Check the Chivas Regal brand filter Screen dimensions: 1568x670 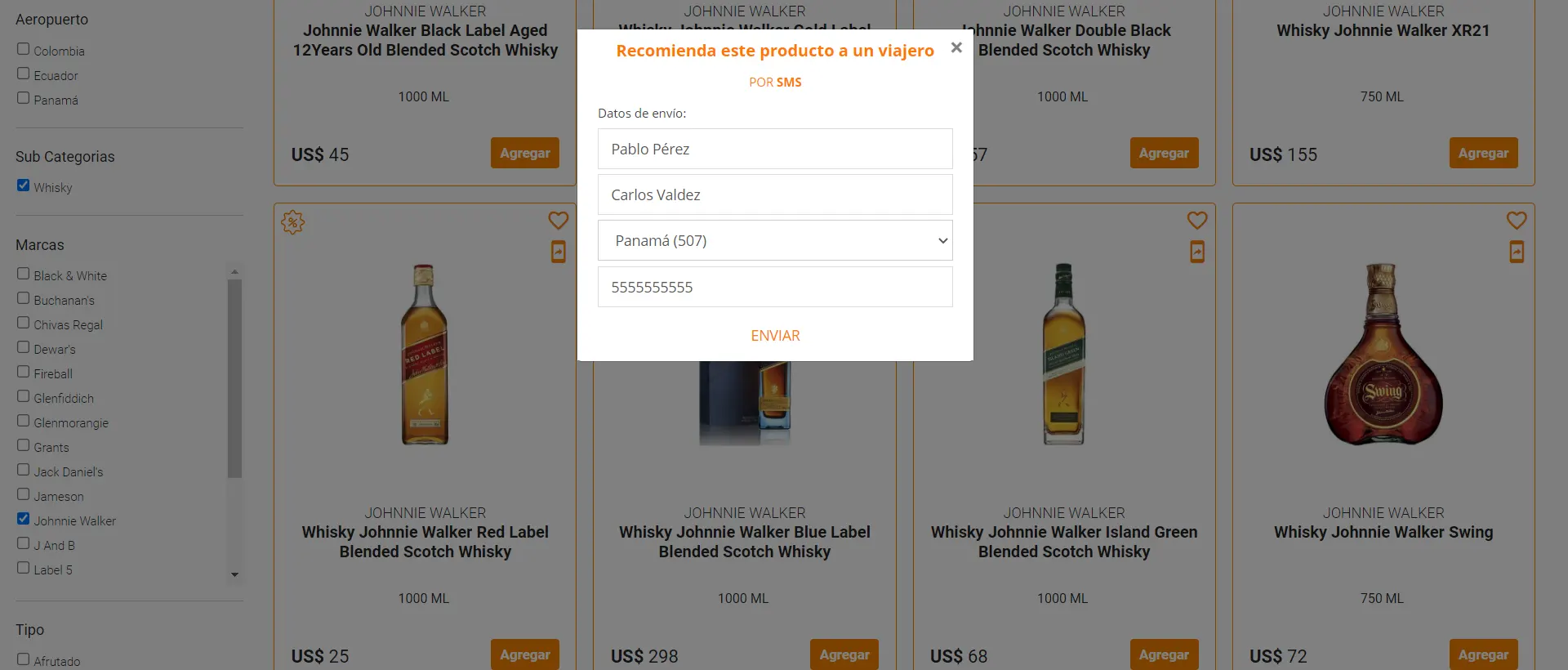[24, 323]
